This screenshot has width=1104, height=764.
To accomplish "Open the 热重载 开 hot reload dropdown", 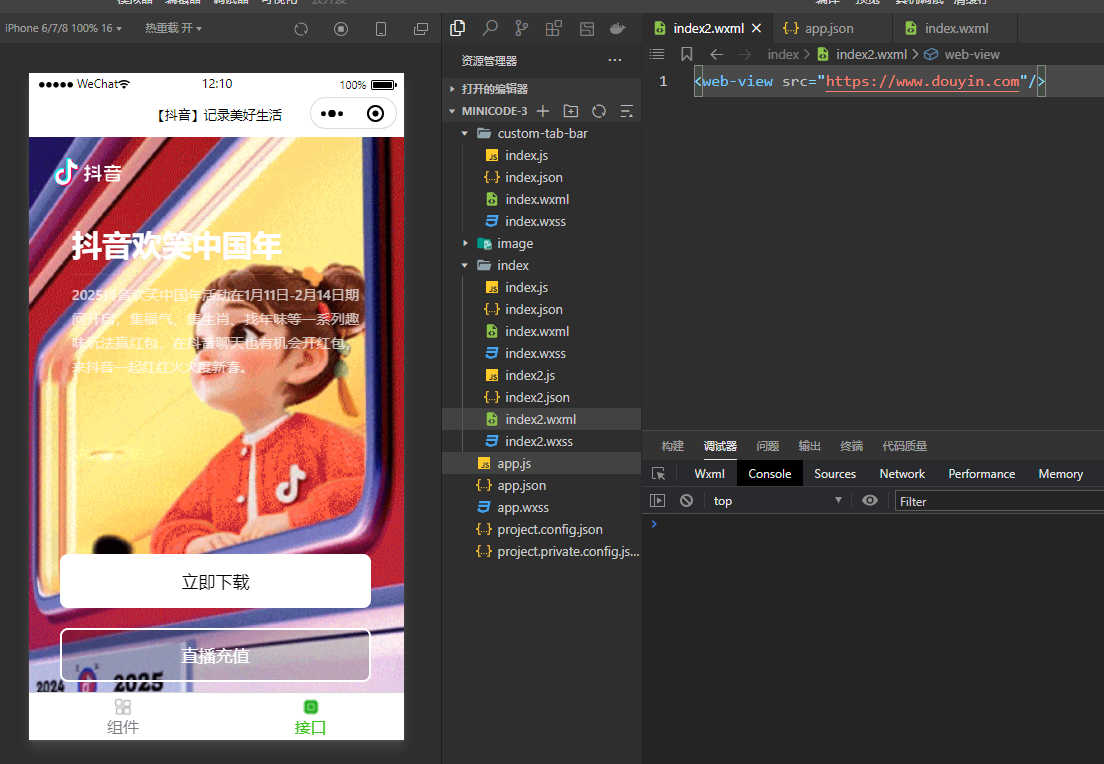I will pos(173,28).
